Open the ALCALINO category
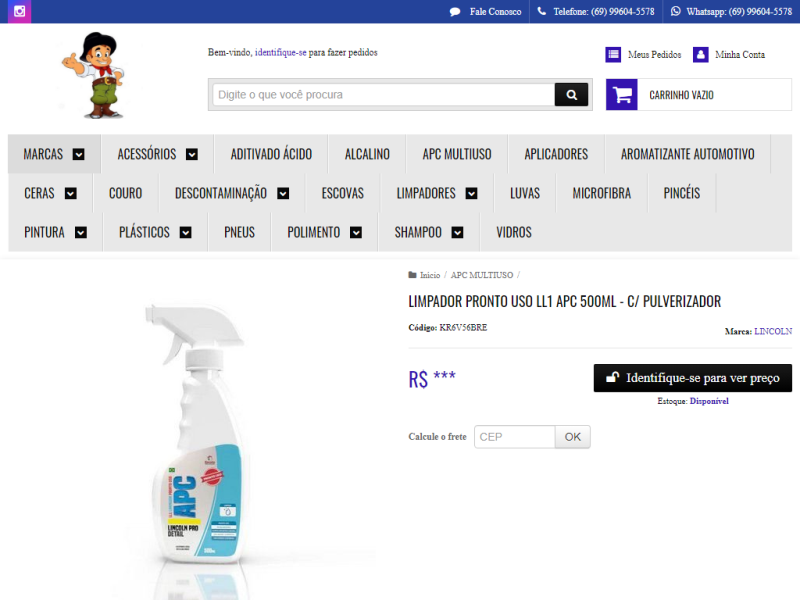This screenshot has width=800, height=600. point(367,154)
